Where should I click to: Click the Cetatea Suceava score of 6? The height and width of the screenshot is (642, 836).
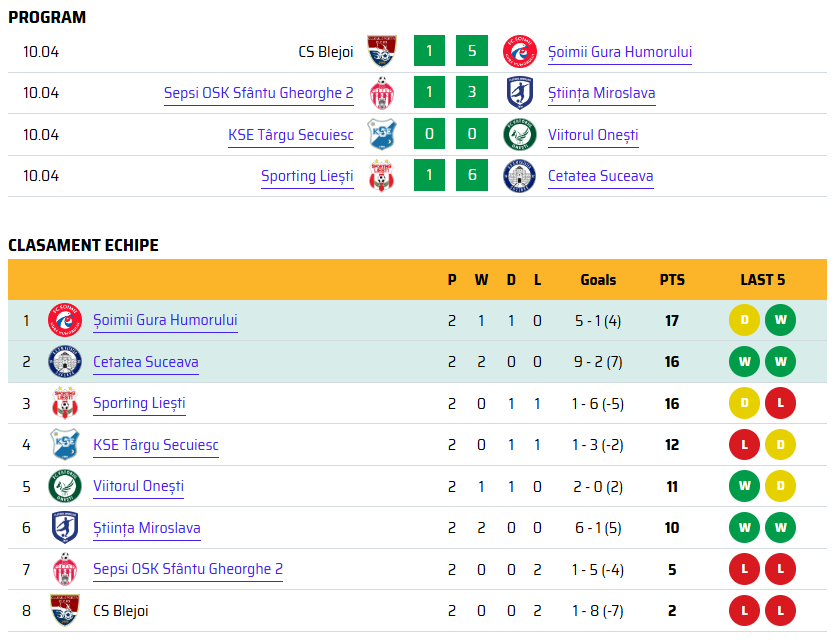(x=472, y=175)
